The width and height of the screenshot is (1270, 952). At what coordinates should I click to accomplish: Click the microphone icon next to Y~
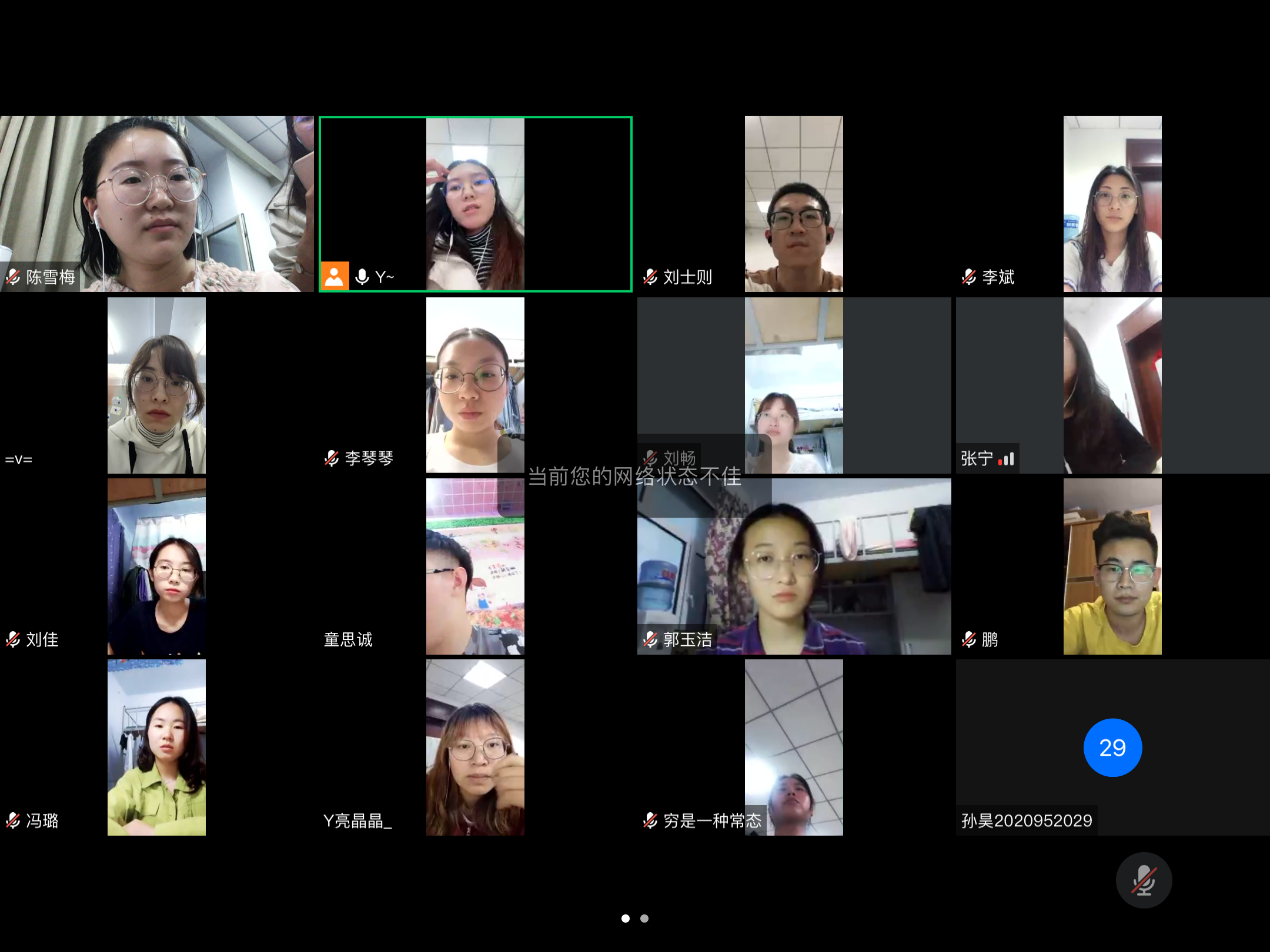click(362, 277)
